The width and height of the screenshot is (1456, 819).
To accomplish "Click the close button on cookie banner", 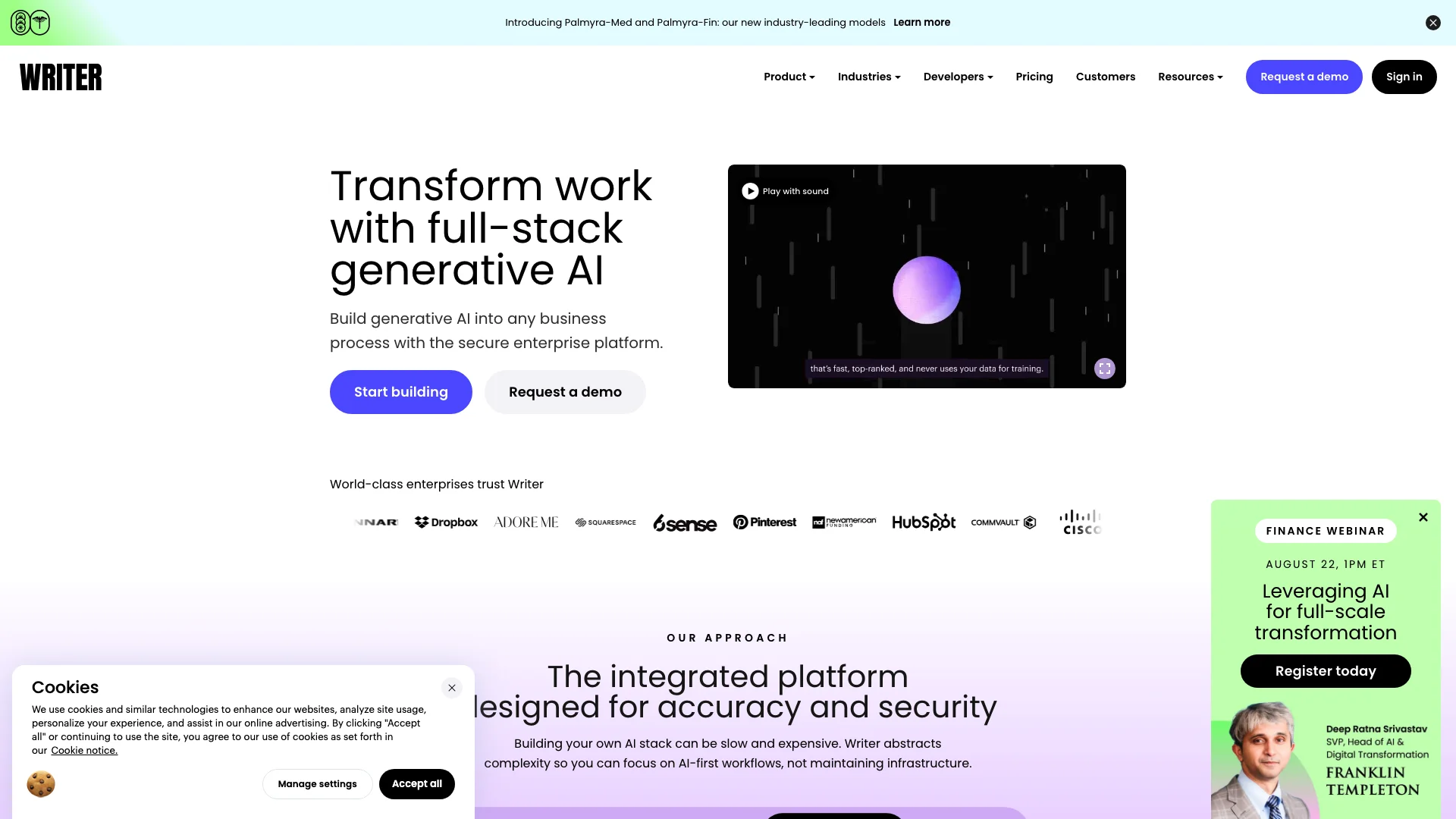I will pos(451,687).
